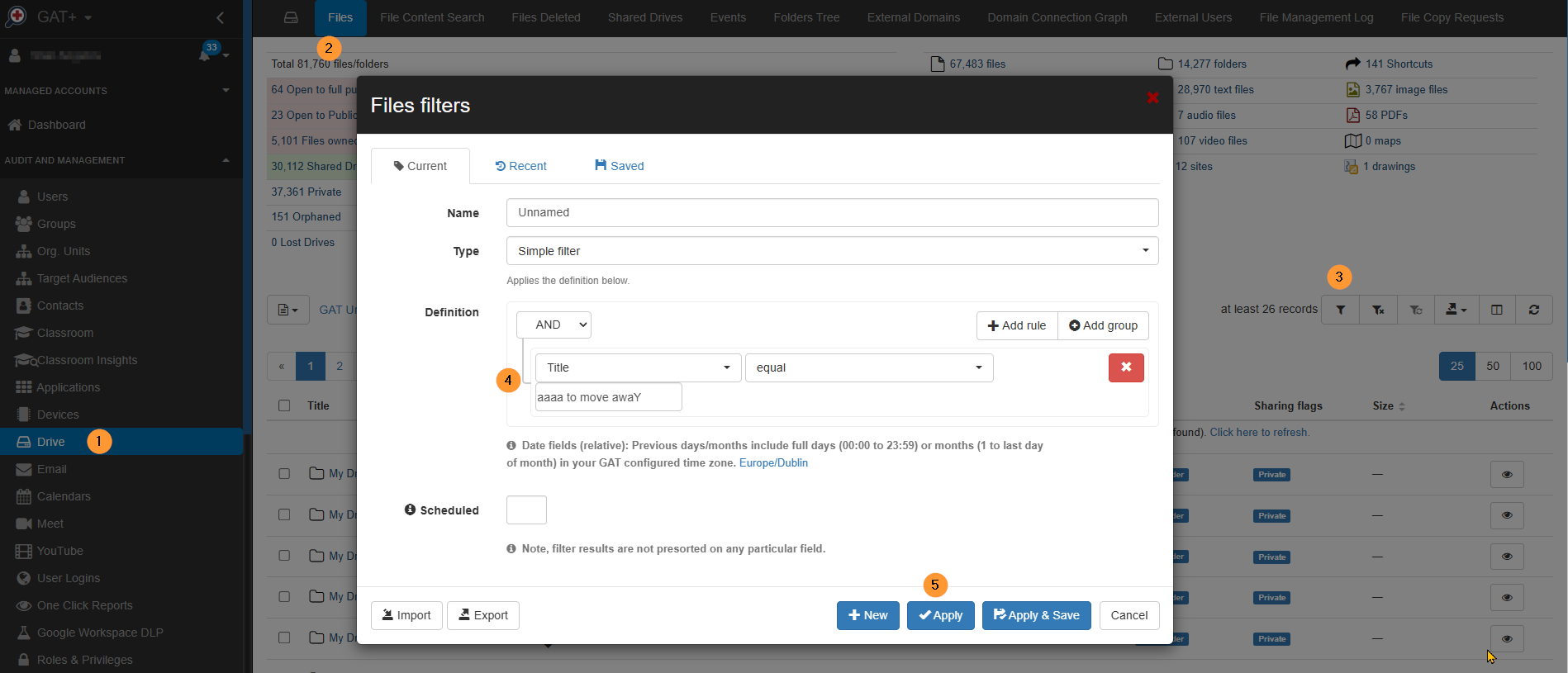1568x673 pixels.
Task: Open the equal operator dropdown
Action: (x=868, y=367)
